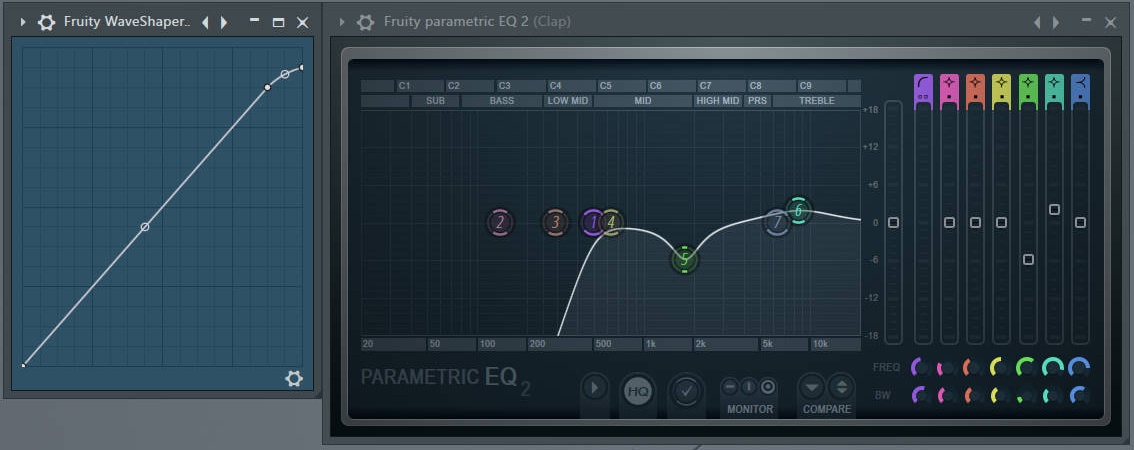
Task: Click band 7 gain slider handle
Action: [1080, 222]
